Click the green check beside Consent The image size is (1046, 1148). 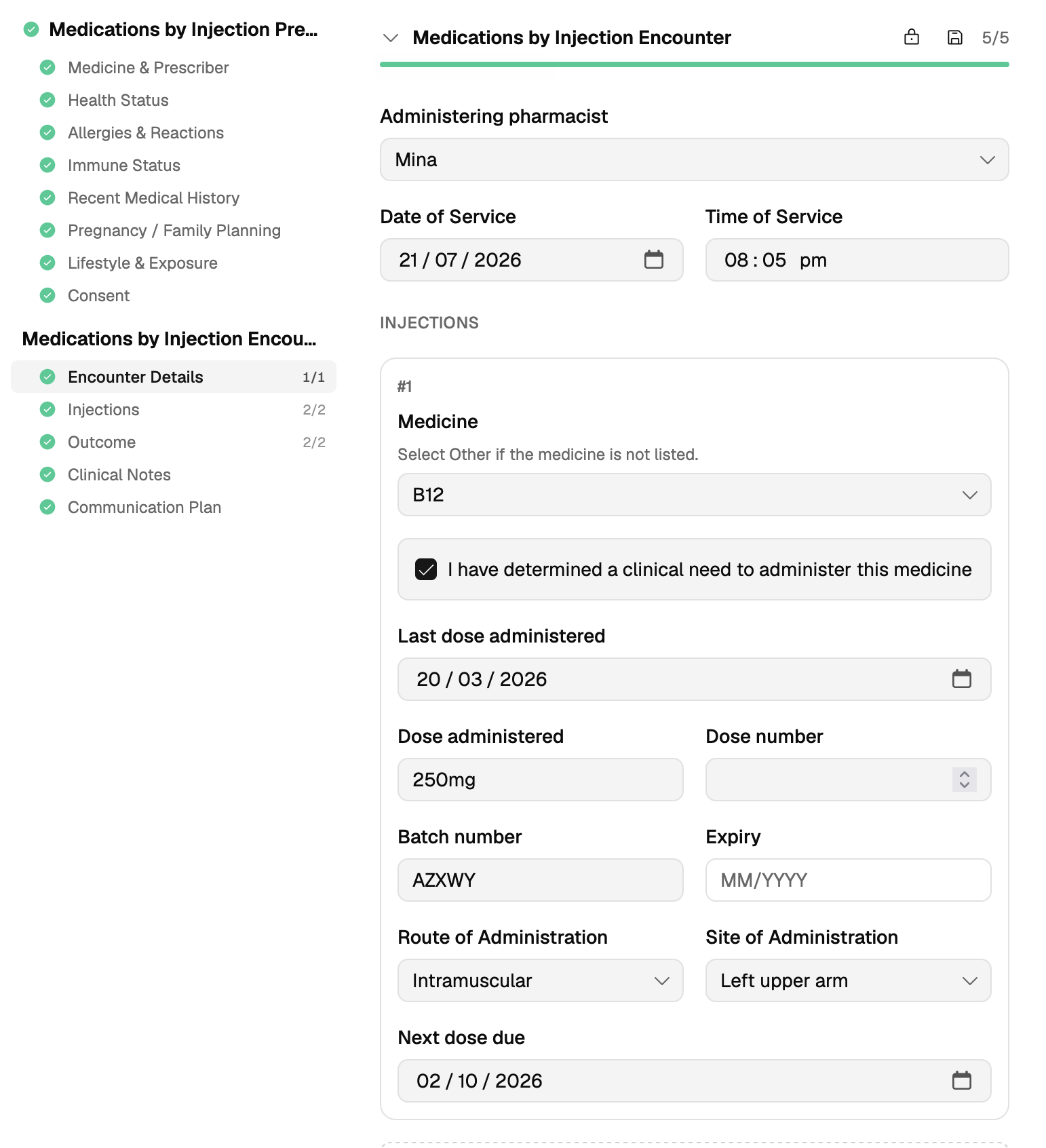click(x=47, y=296)
